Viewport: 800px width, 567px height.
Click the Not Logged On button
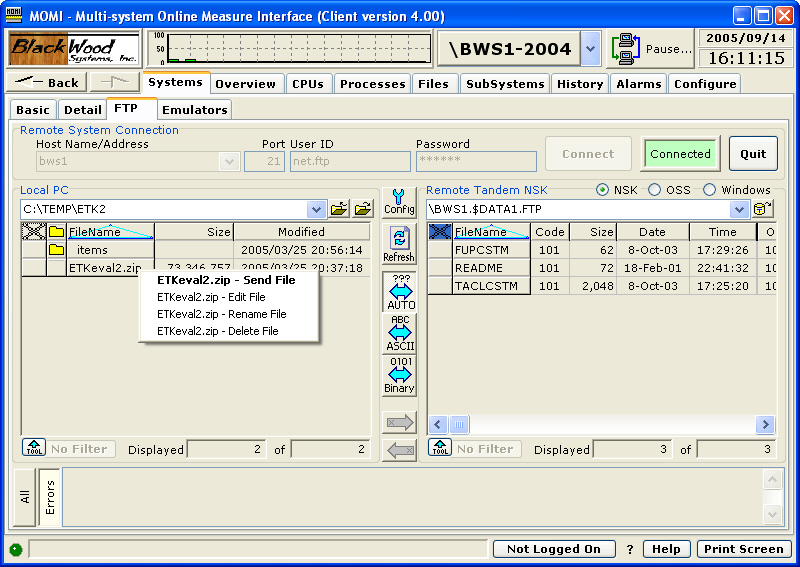click(x=554, y=549)
